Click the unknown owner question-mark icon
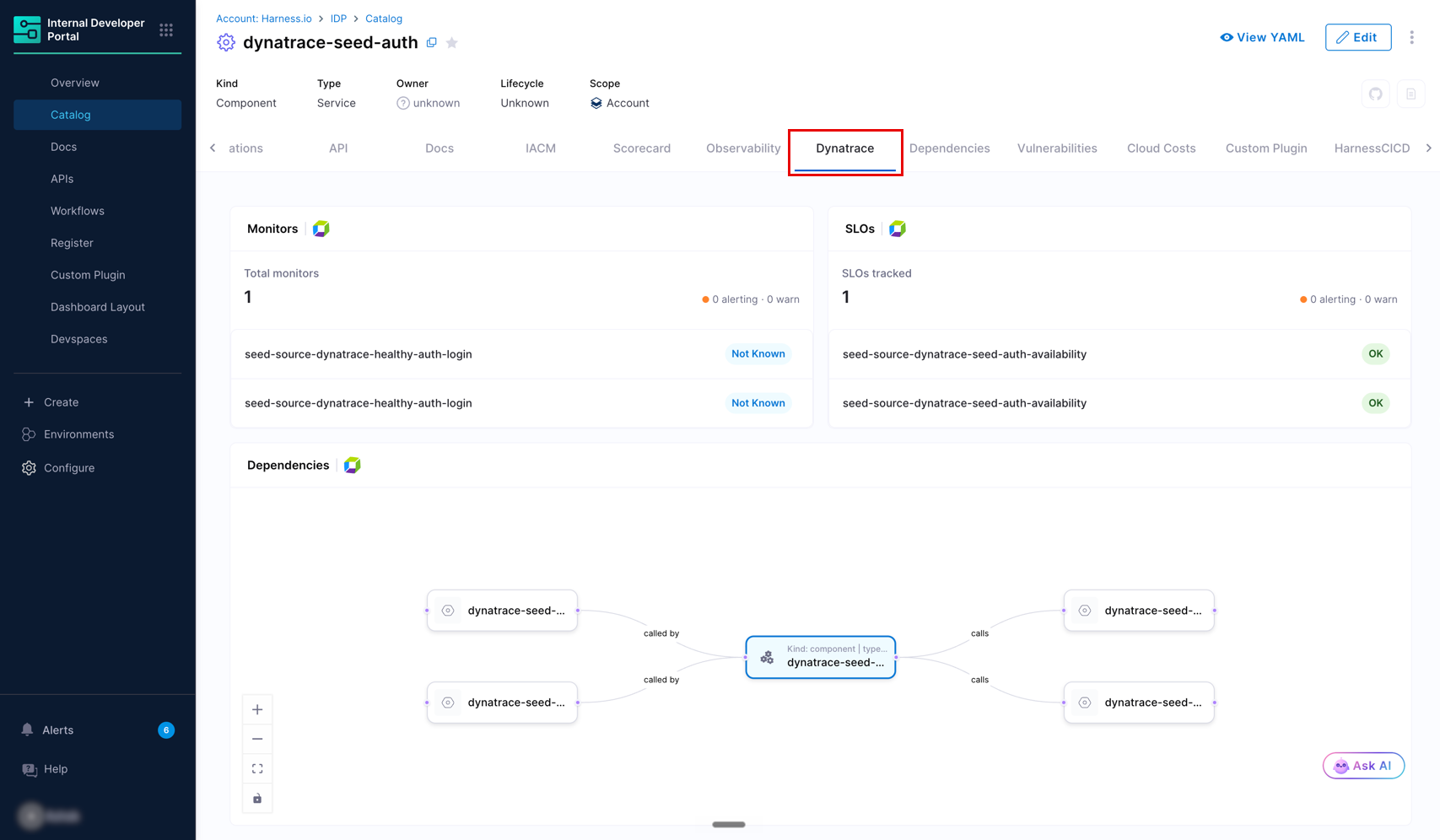The image size is (1440, 840). click(x=403, y=103)
